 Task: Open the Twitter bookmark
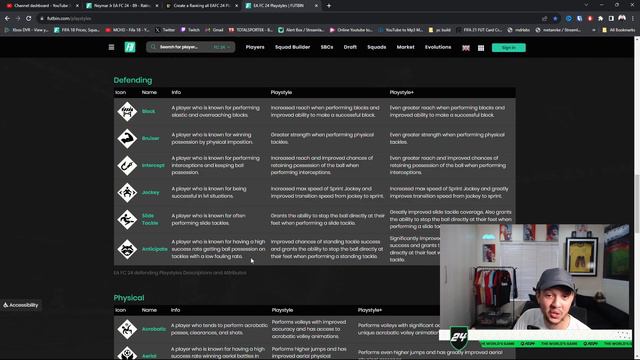(165, 30)
